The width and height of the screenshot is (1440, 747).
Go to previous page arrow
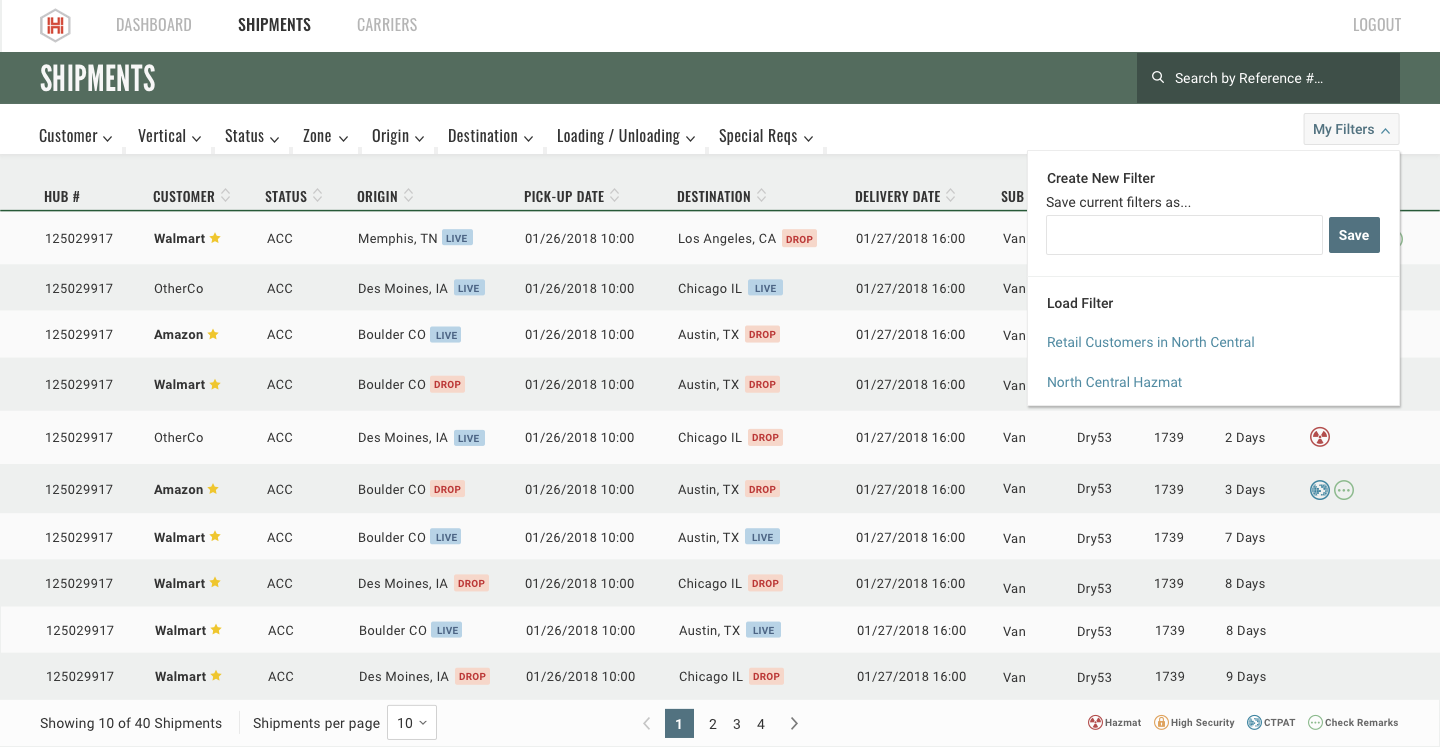[646, 723]
